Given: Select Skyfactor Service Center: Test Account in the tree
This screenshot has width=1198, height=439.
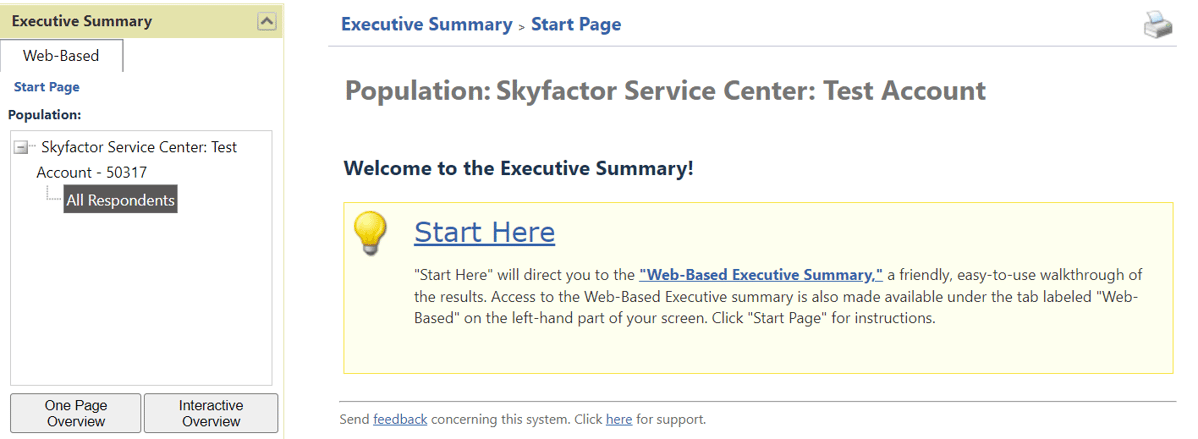Looking at the screenshot, I should [x=137, y=159].
